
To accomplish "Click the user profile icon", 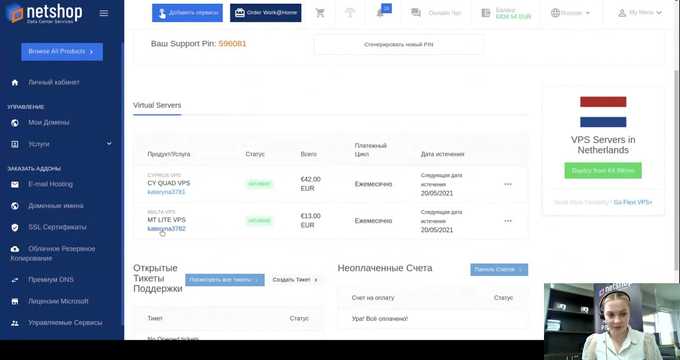I will click(x=622, y=13).
